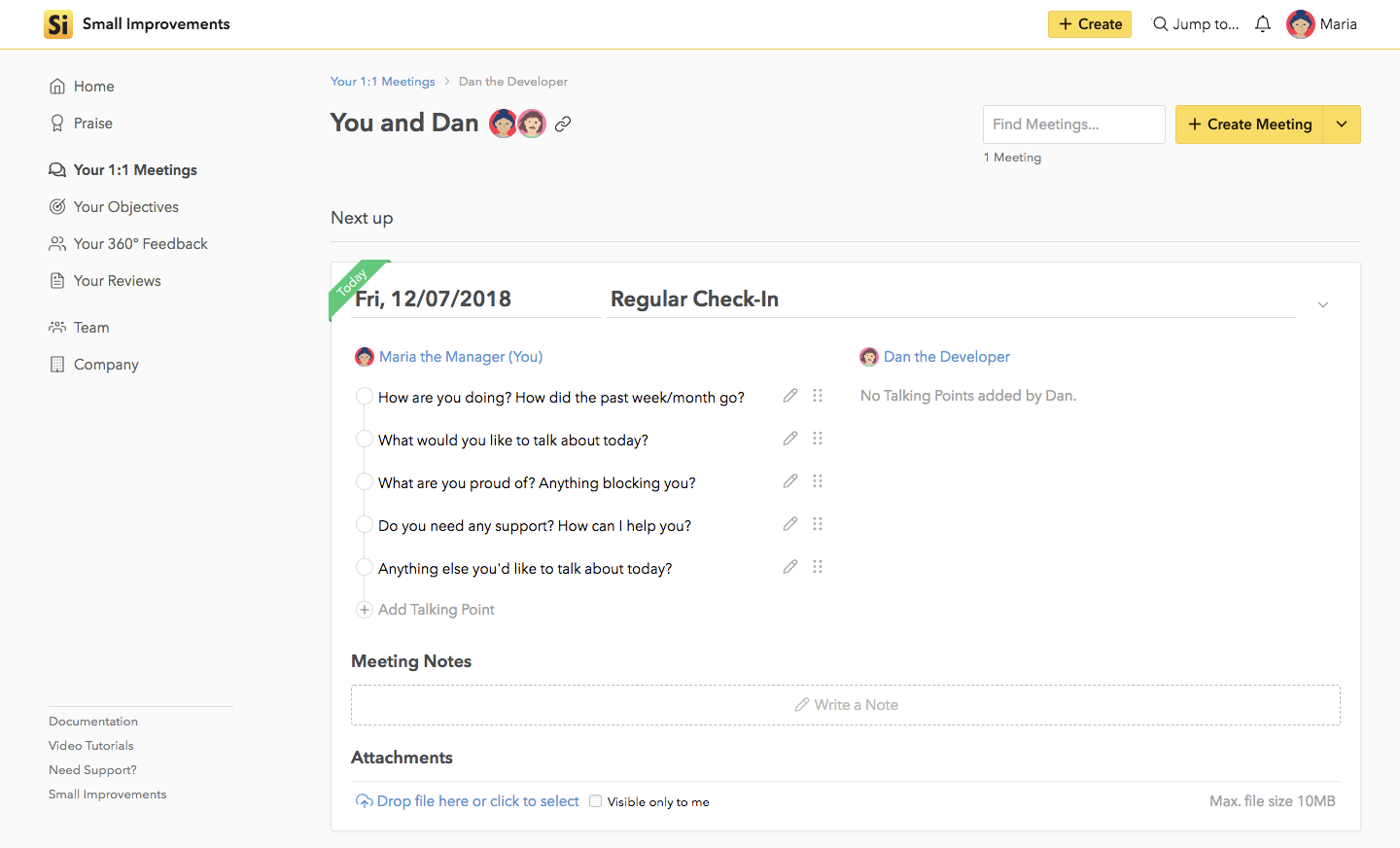The image size is (1400, 848).
Task: Go to Your Objectives page
Action: click(x=114, y=207)
